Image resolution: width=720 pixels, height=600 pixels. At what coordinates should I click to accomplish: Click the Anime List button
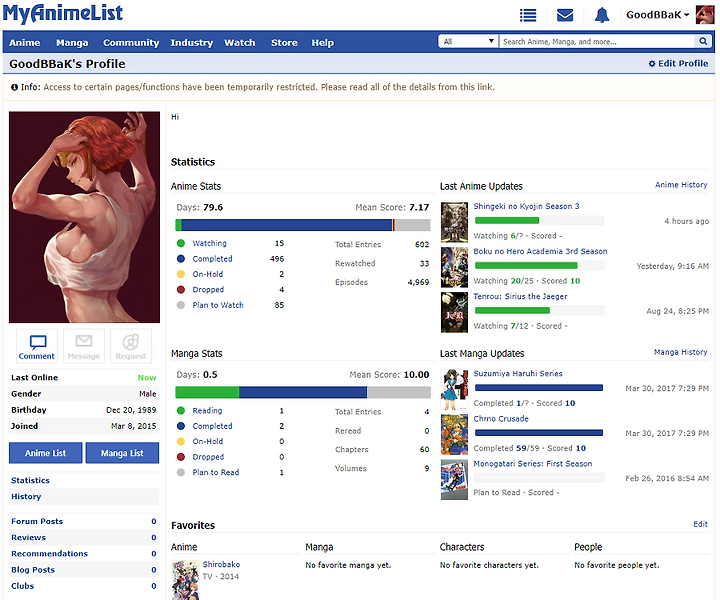coord(45,453)
